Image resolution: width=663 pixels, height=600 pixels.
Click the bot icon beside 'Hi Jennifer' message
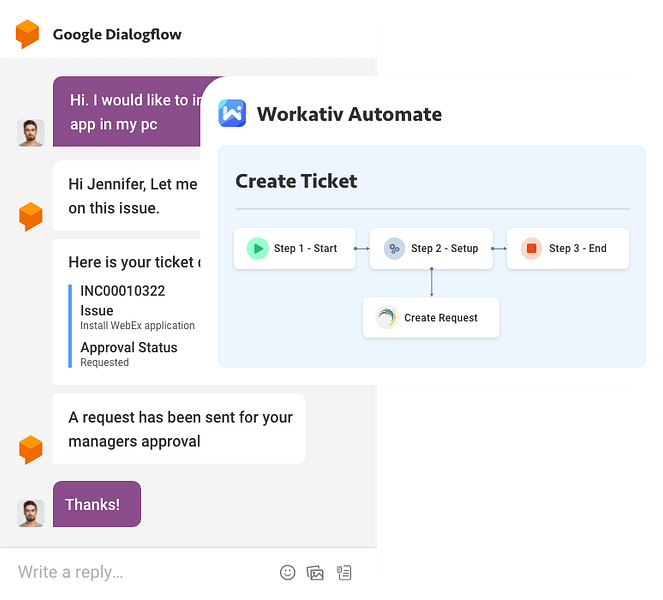coord(30,217)
